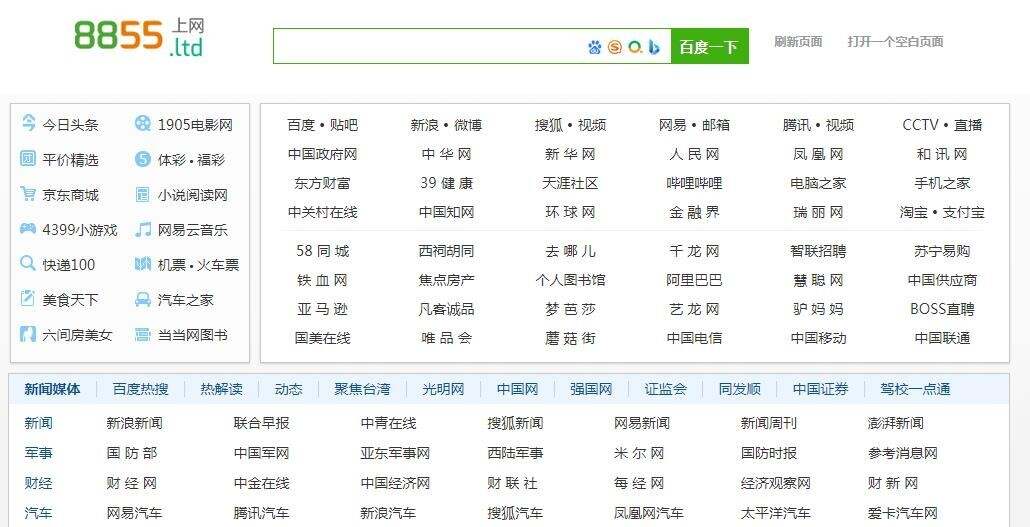
Task: Open the CCTV·直播 link
Action: click(x=942, y=125)
